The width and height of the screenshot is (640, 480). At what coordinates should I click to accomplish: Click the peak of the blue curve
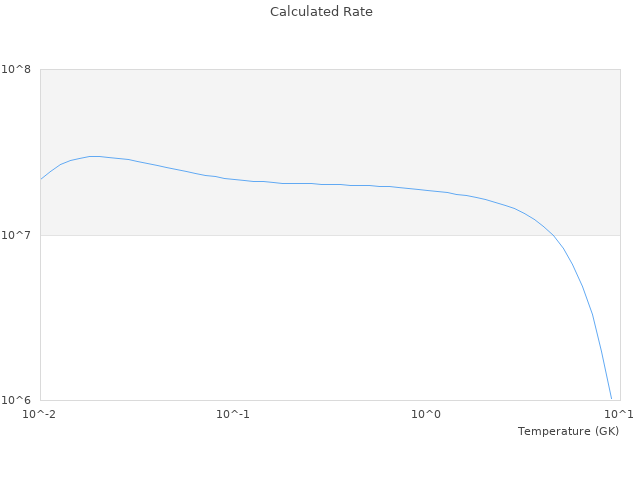point(94,156)
